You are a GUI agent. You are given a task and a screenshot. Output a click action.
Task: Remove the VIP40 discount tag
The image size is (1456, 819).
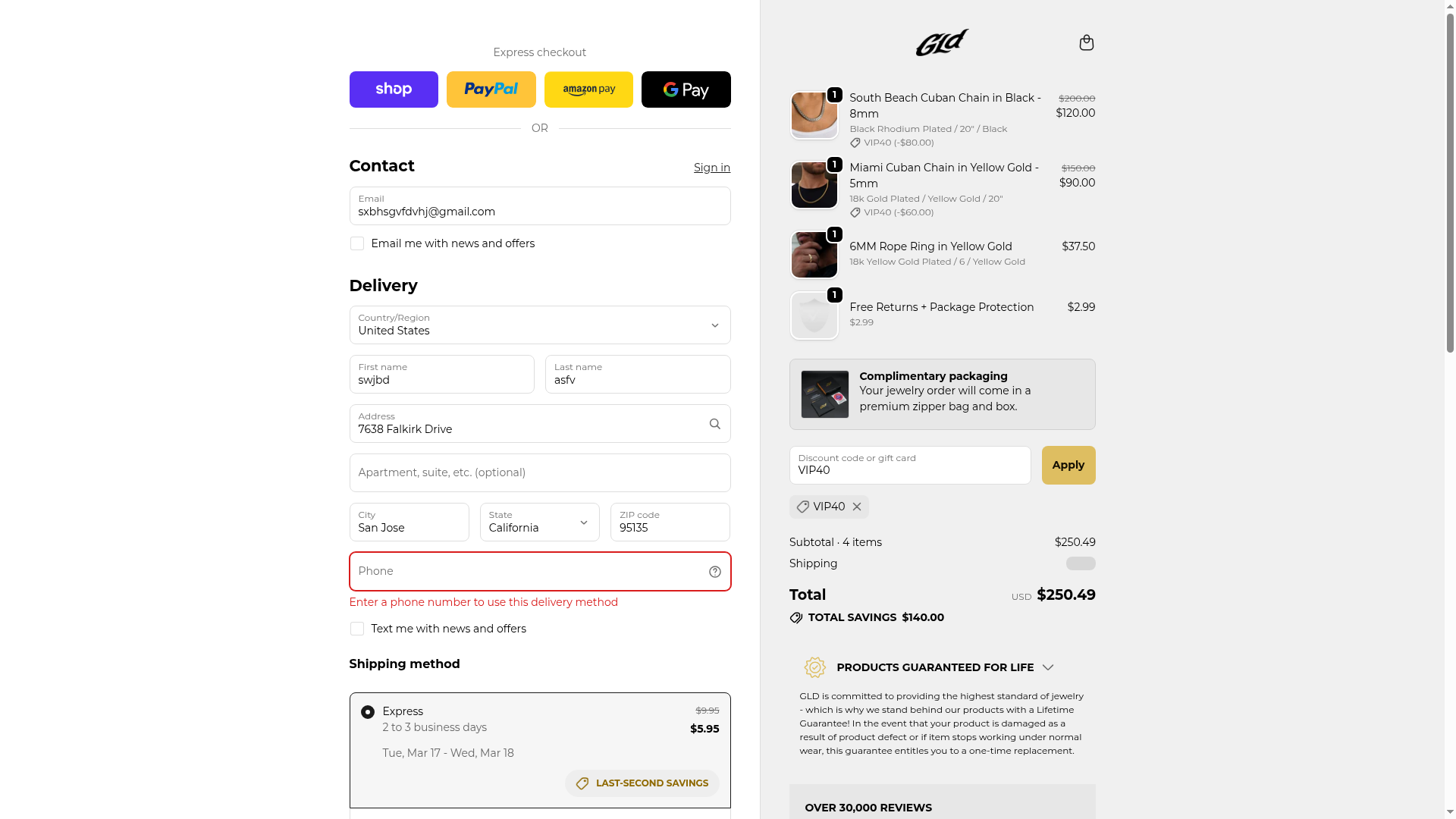(857, 507)
